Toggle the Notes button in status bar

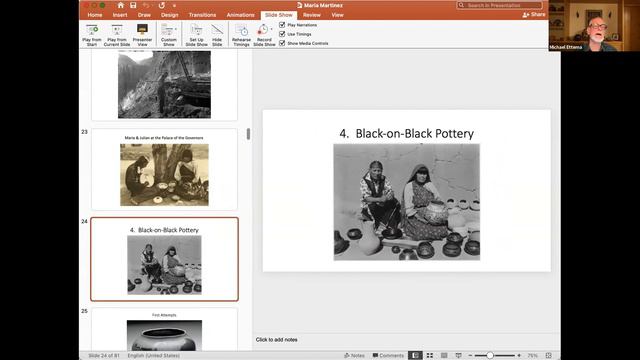click(x=354, y=356)
